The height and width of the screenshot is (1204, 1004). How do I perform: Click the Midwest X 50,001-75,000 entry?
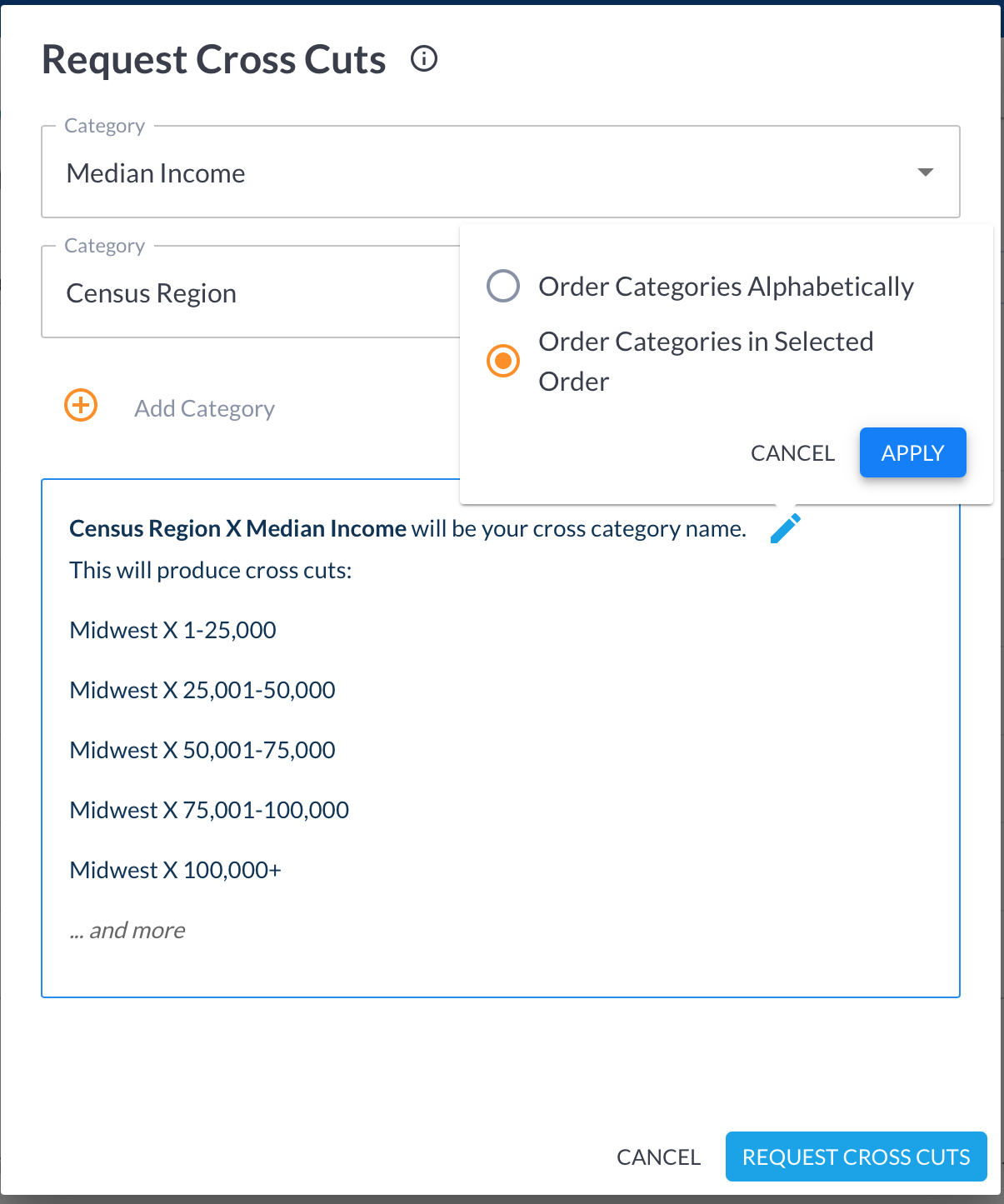[202, 750]
